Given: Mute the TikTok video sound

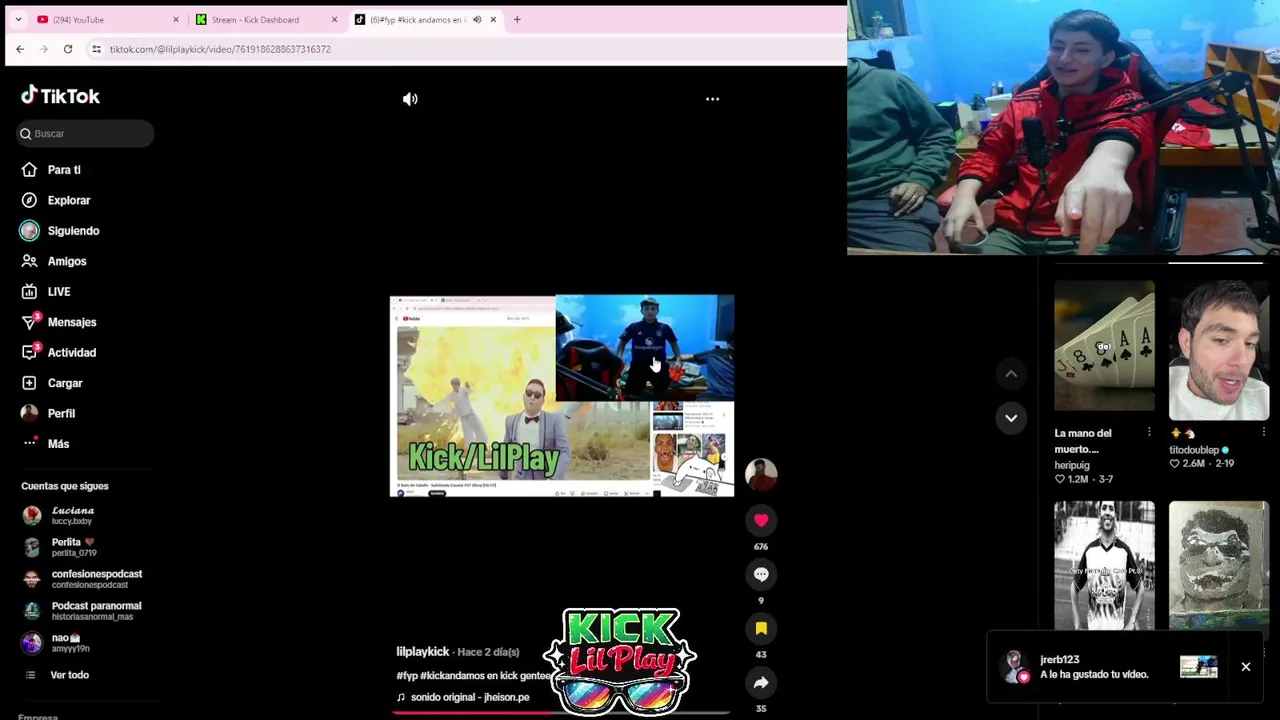Looking at the screenshot, I should [x=410, y=99].
